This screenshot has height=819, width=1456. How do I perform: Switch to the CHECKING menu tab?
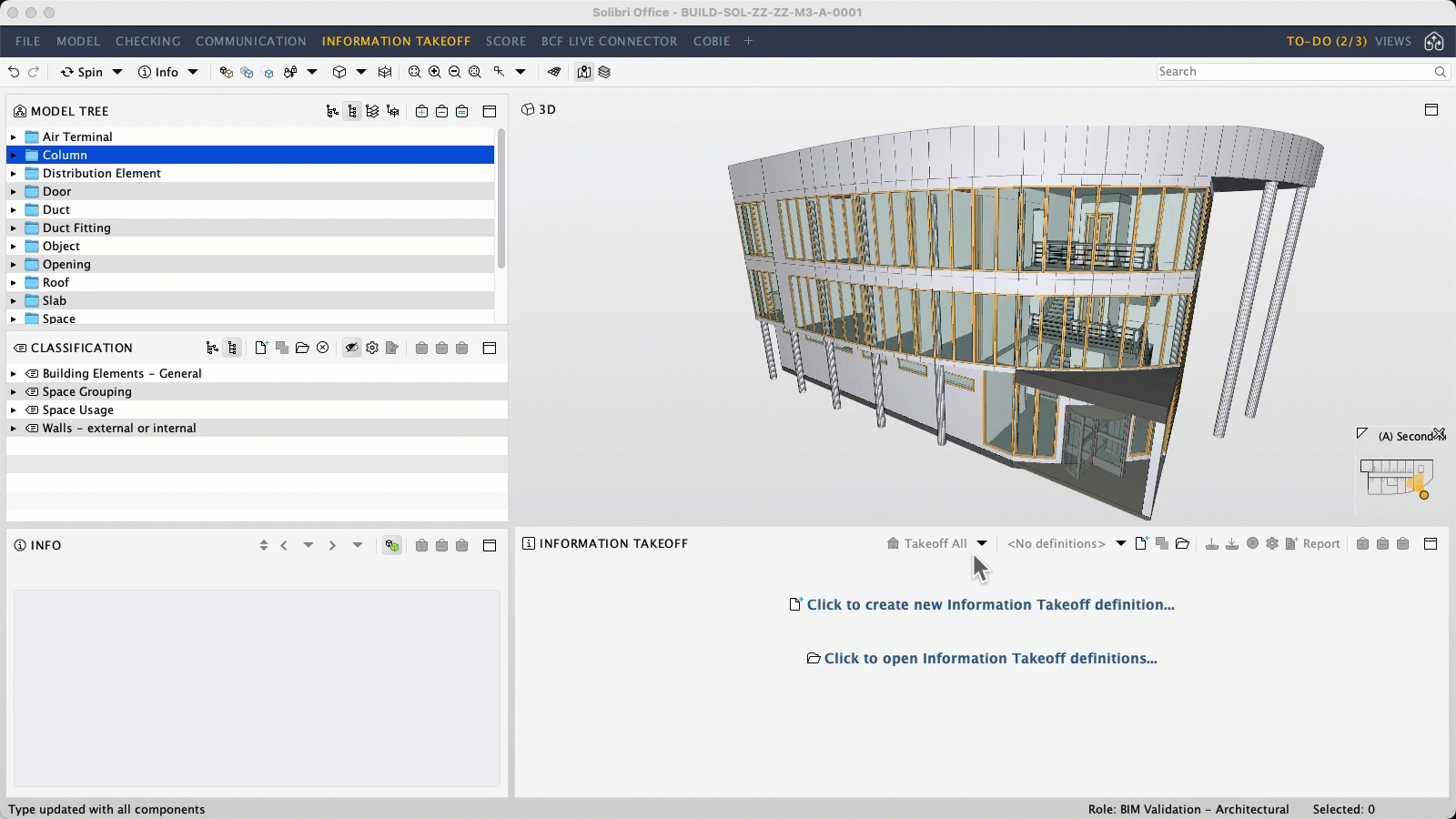click(x=147, y=41)
